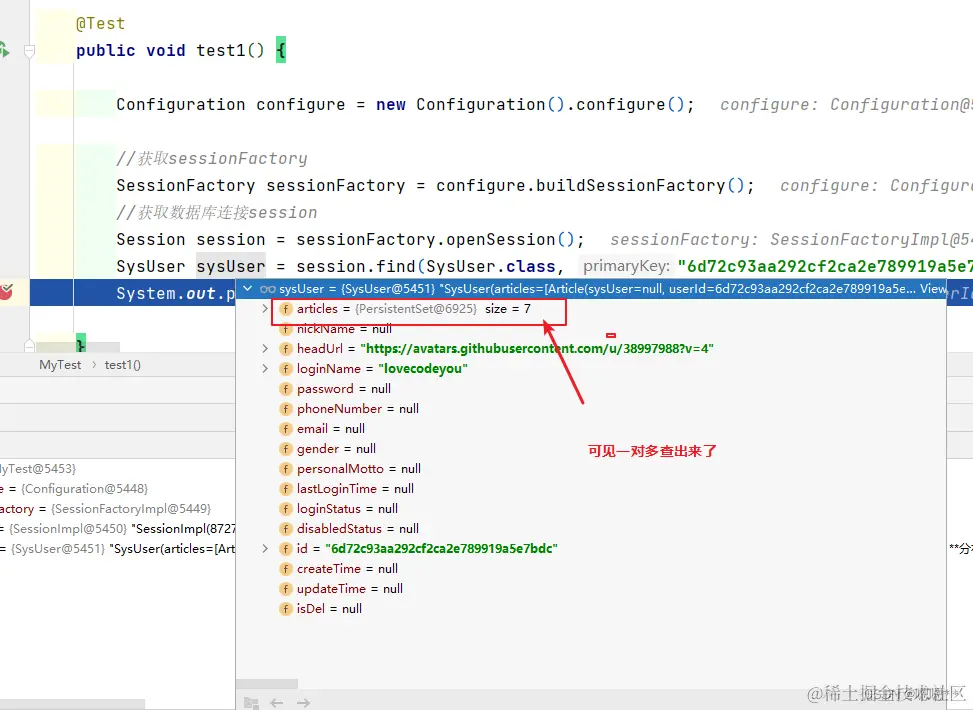The width and height of the screenshot is (973, 710).
Task: Select the email = null row
Action: tap(591, 429)
